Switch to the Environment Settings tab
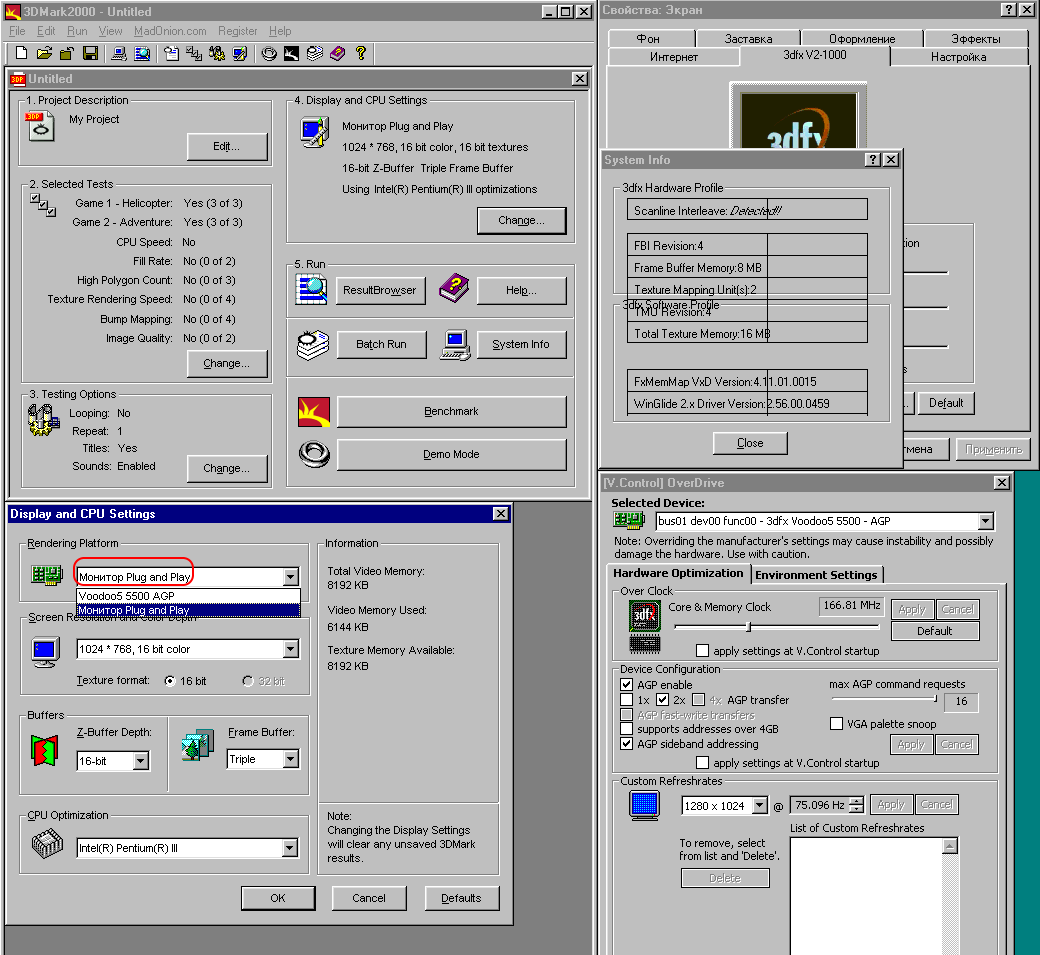This screenshot has height=955, width=1040. click(816, 575)
